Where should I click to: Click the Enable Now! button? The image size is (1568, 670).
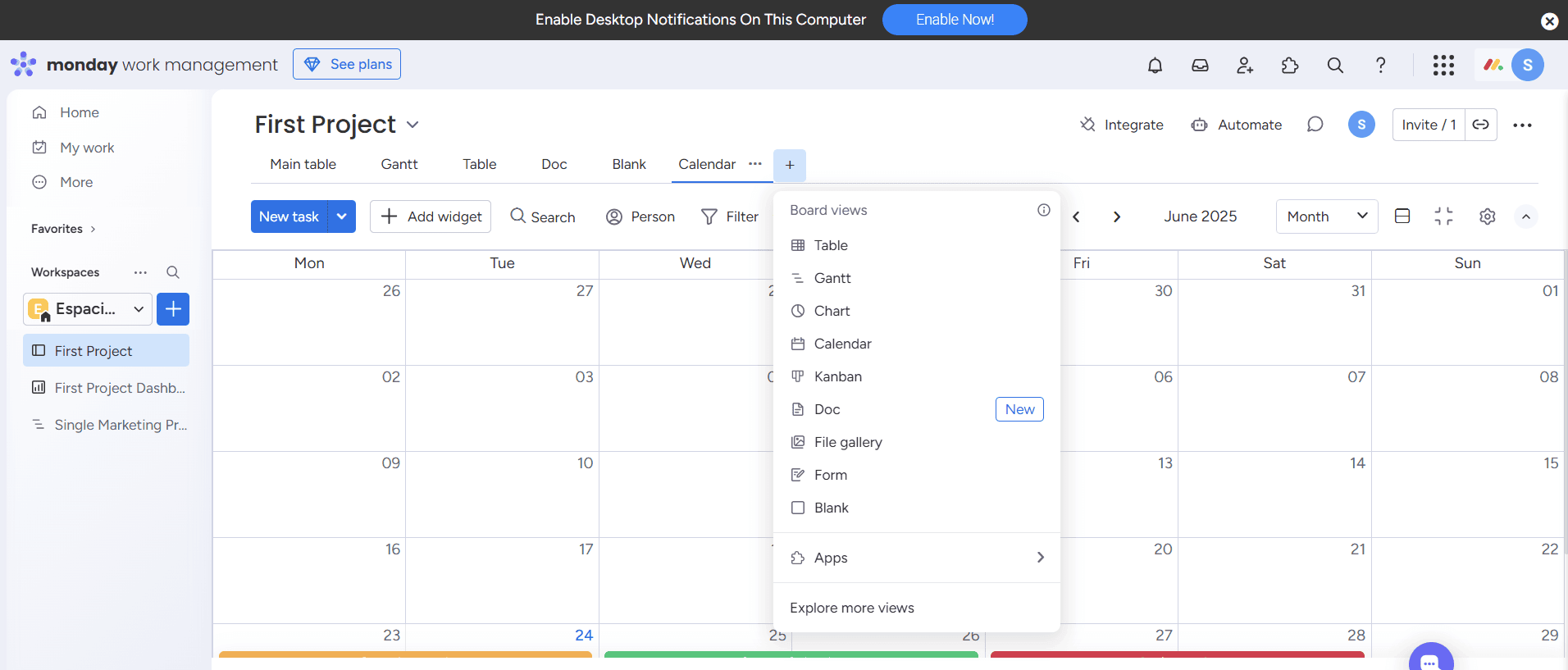coord(954,20)
